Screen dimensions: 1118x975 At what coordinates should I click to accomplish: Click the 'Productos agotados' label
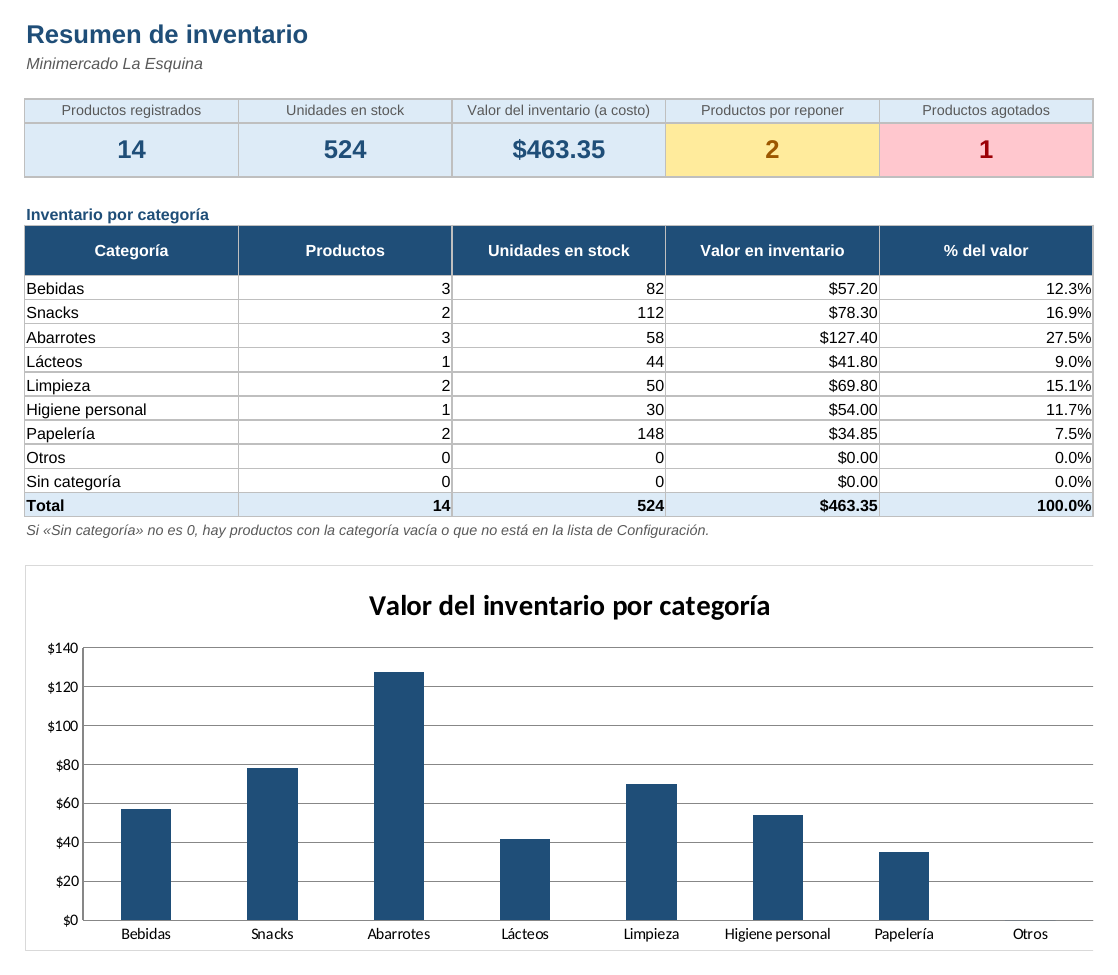[986, 111]
